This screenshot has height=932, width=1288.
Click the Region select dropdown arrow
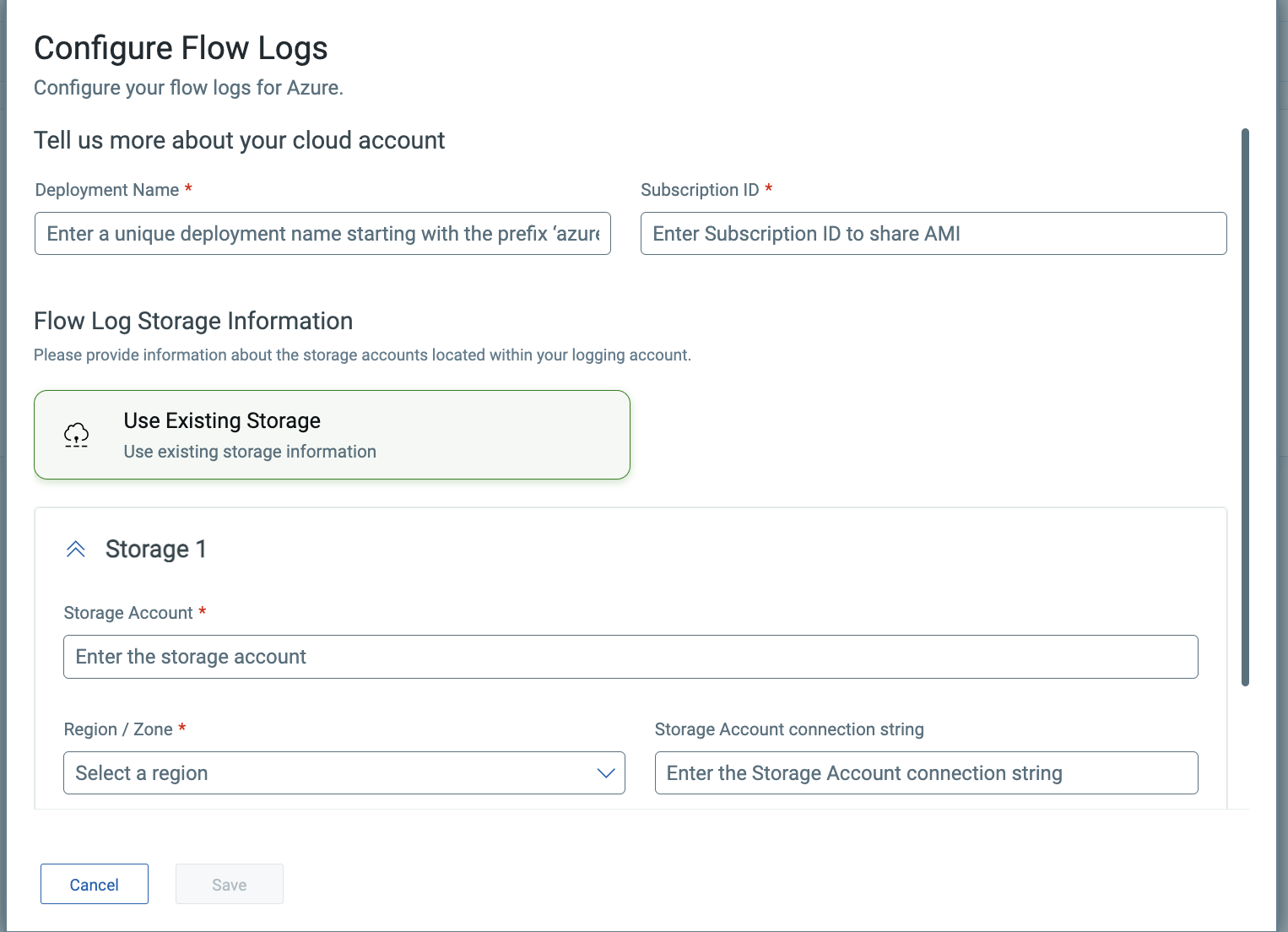point(605,772)
